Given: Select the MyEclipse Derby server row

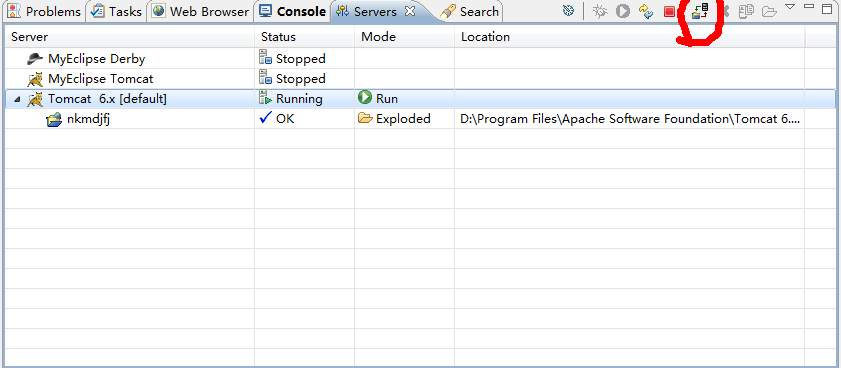Looking at the screenshot, I should click(420, 58).
